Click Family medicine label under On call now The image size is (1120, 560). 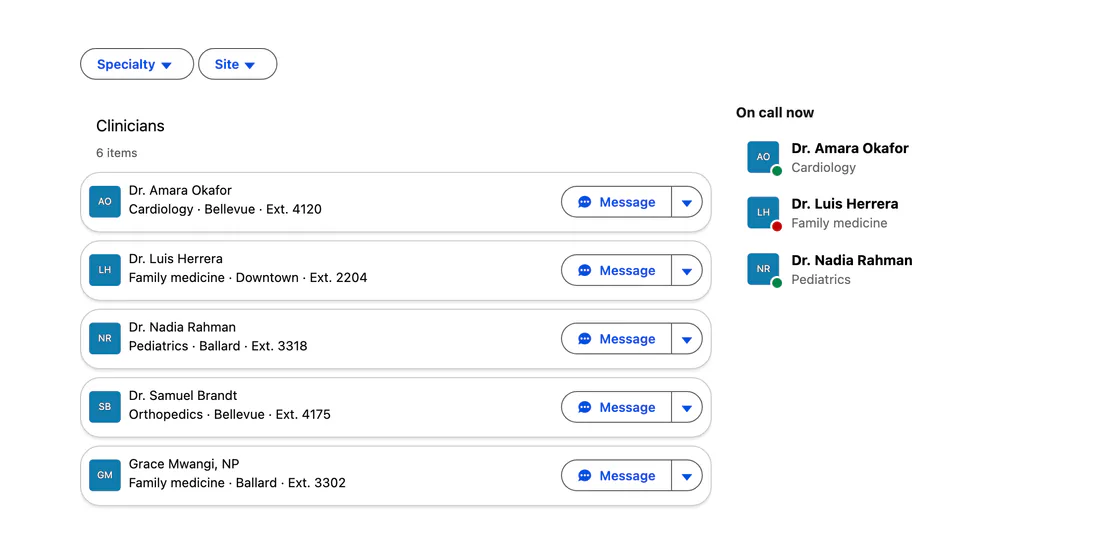tap(839, 224)
